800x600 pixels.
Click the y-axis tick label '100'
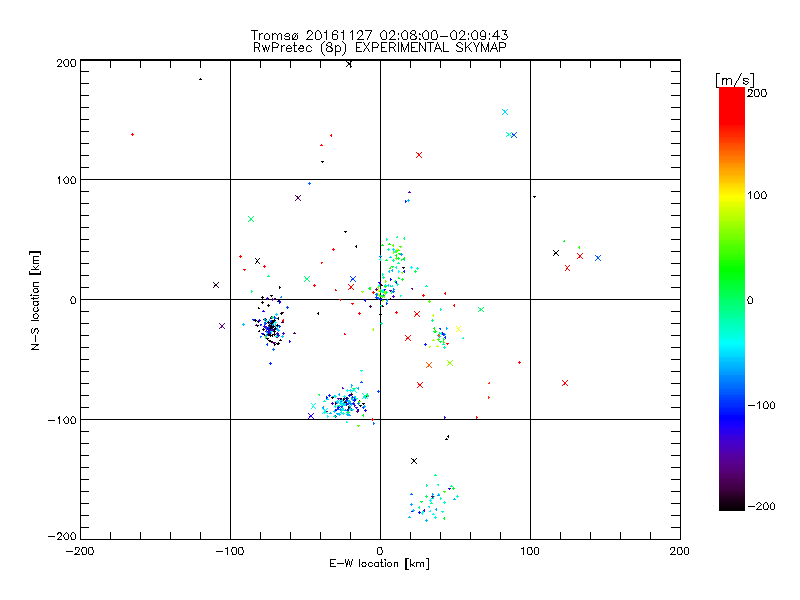coord(66,180)
